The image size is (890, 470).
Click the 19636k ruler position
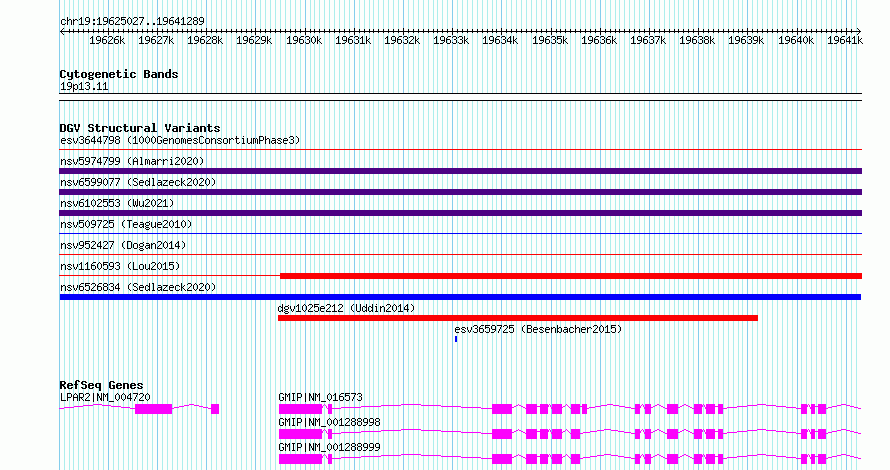[x=599, y=40]
